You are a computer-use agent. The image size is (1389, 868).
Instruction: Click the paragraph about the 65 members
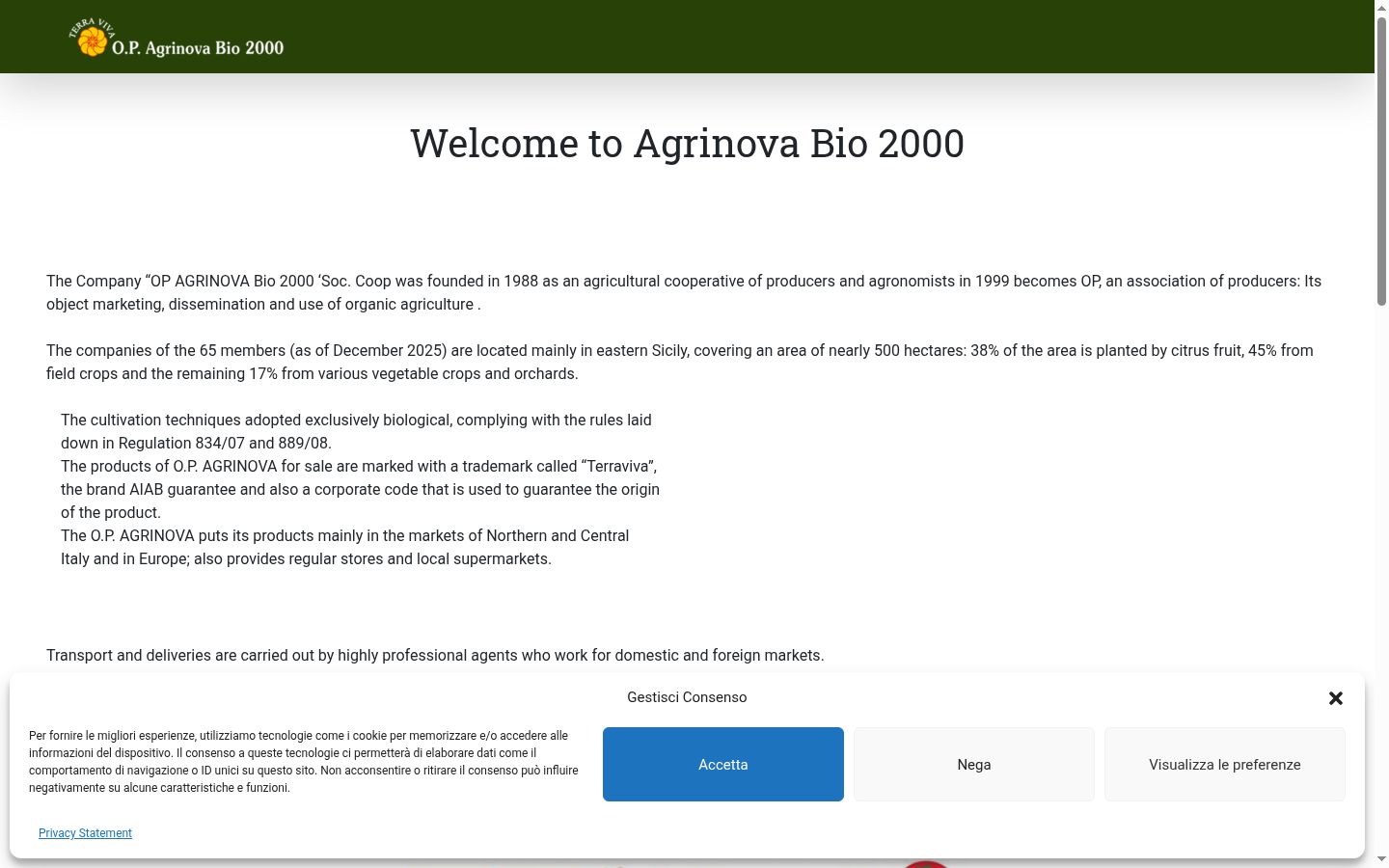pyautogui.click(x=680, y=362)
